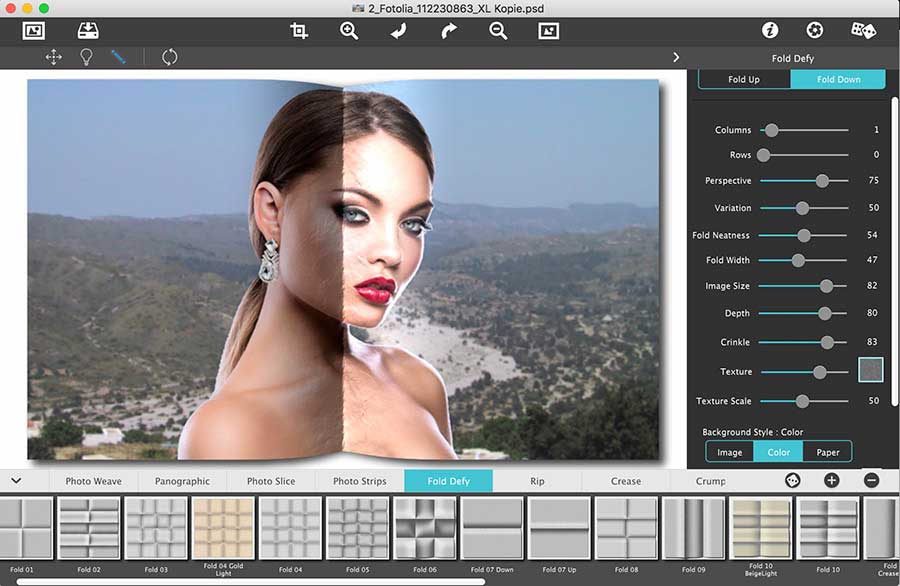Choose the Fold 06 preset thumbnail
Image resolution: width=900 pixels, height=586 pixels.
[425, 528]
